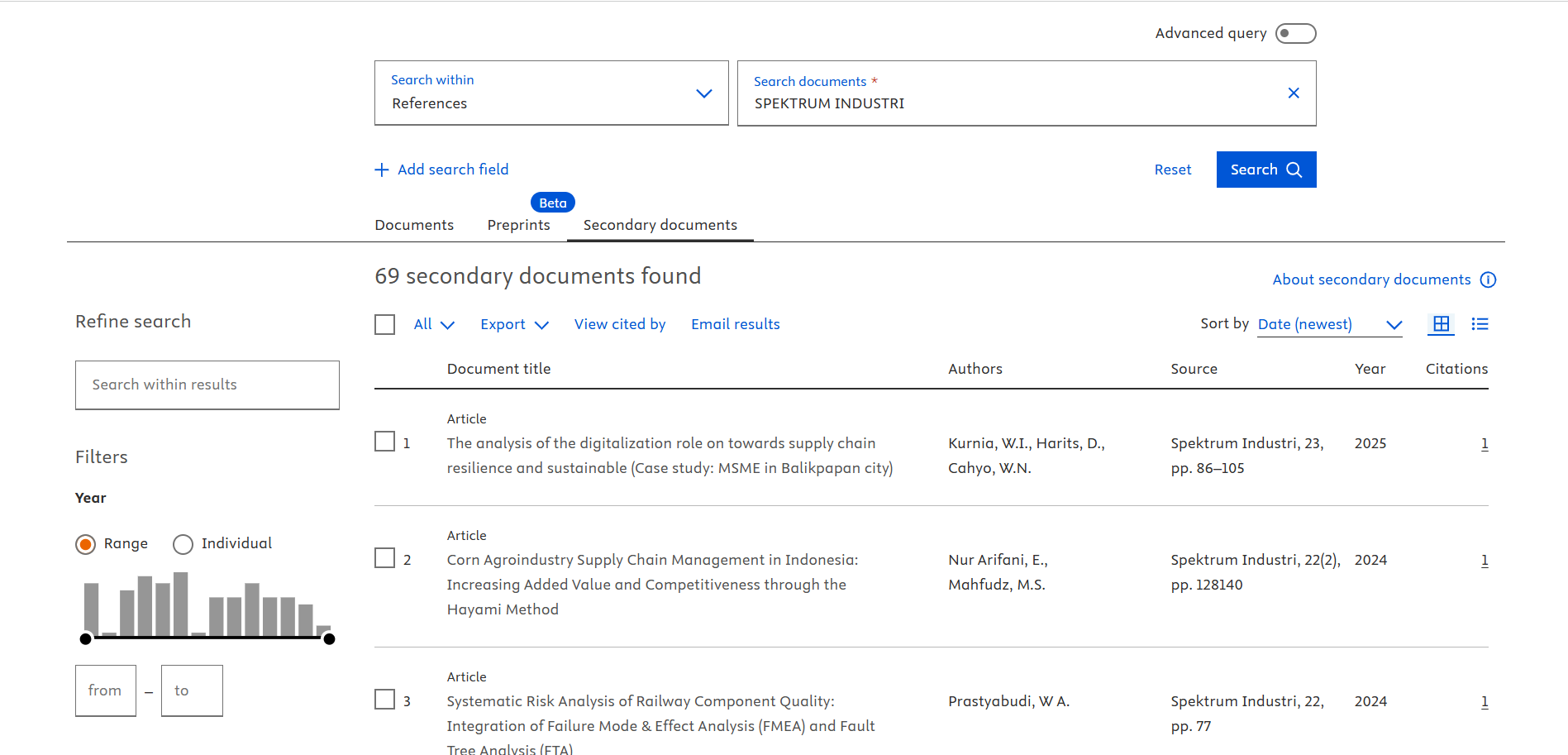The height and width of the screenshot is (755, 1568).
Task: Click the Reset link
Action: [1172, 170]
